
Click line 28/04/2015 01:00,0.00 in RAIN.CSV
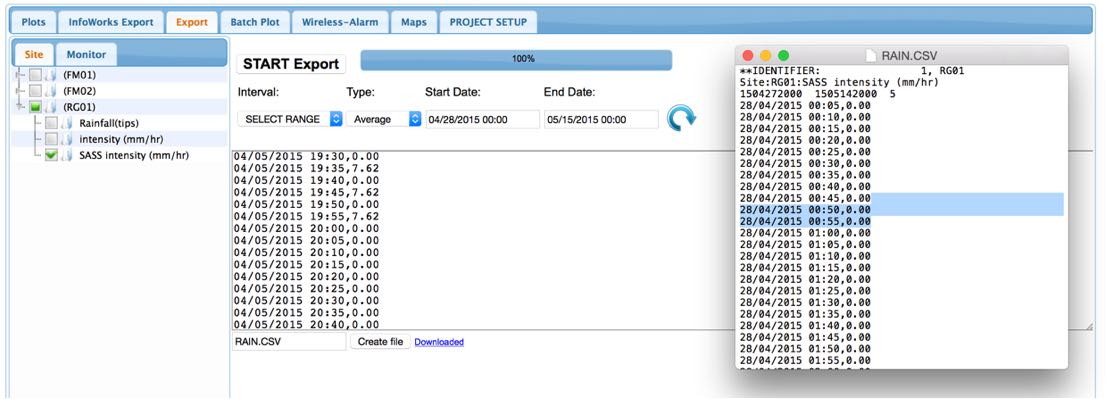pyautogui.click(x=805, y=233)
